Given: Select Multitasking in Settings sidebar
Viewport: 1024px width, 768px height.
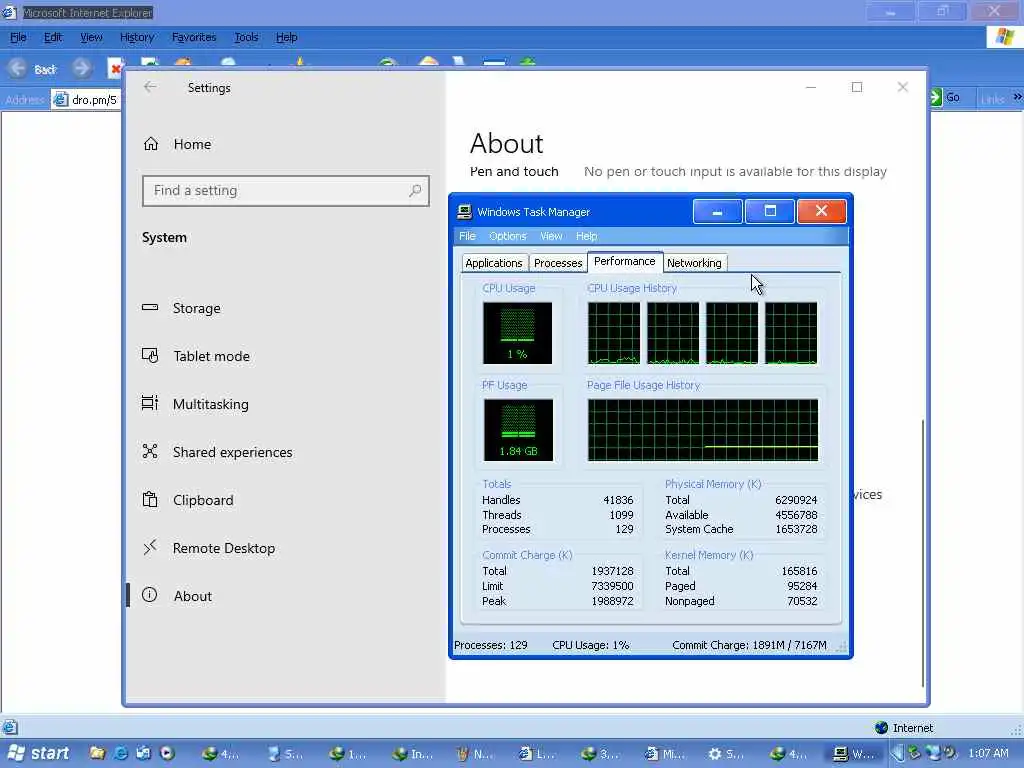Looking at the screenshot, I should [210, 404].
